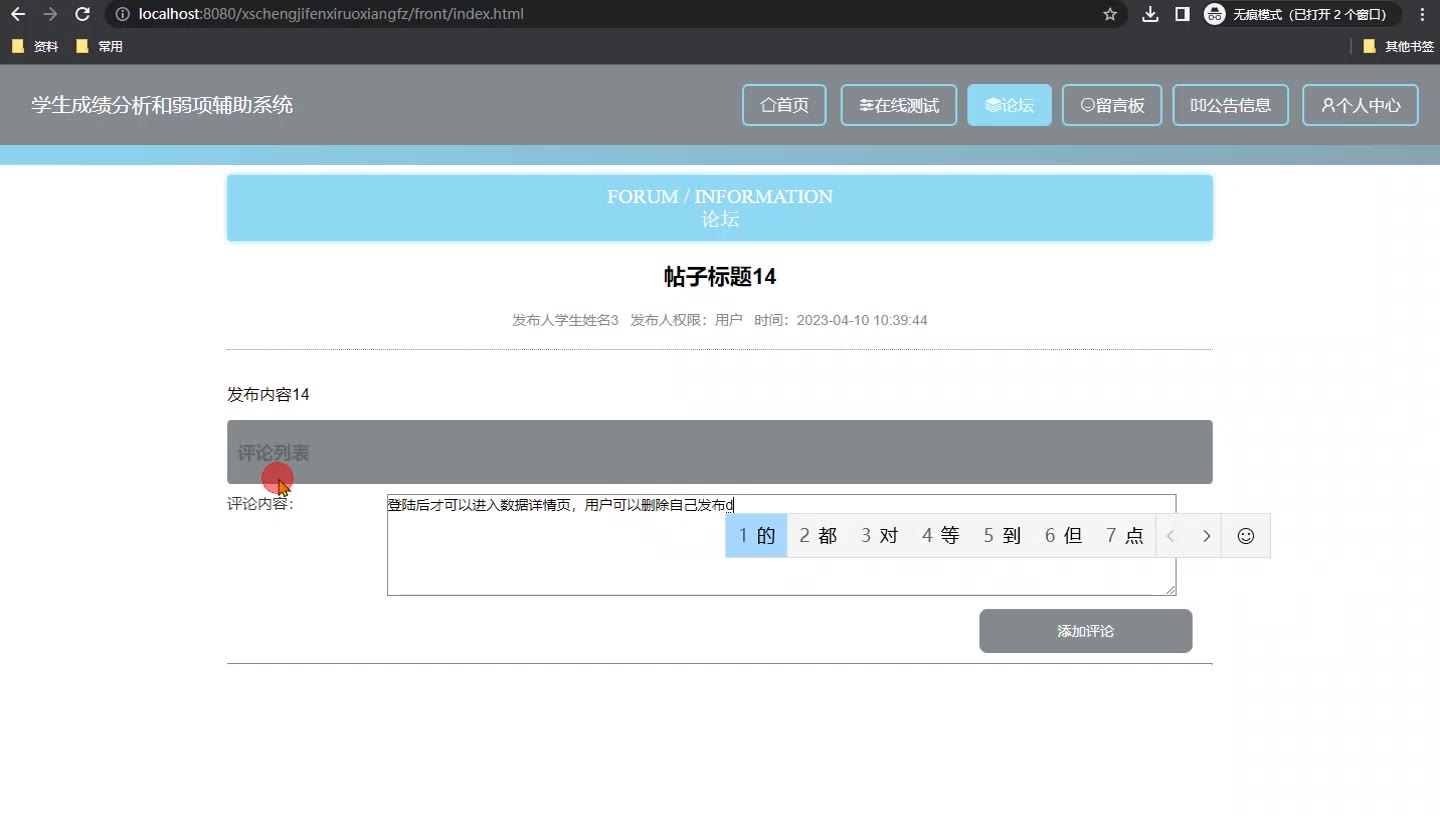Click the incognito mode indicator
This screenshot has width=1440, height=816.
[x=1301, y=14]
